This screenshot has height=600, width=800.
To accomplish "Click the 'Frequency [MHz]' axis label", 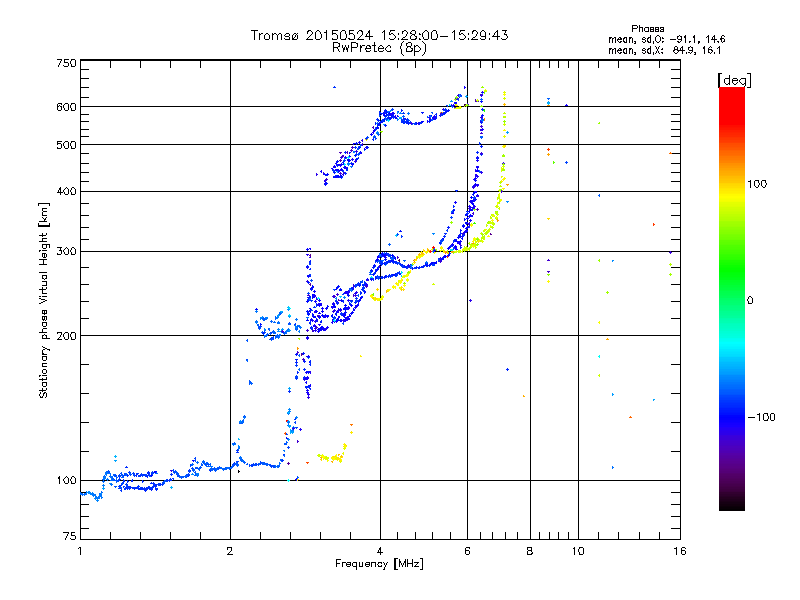I will 379,564.
